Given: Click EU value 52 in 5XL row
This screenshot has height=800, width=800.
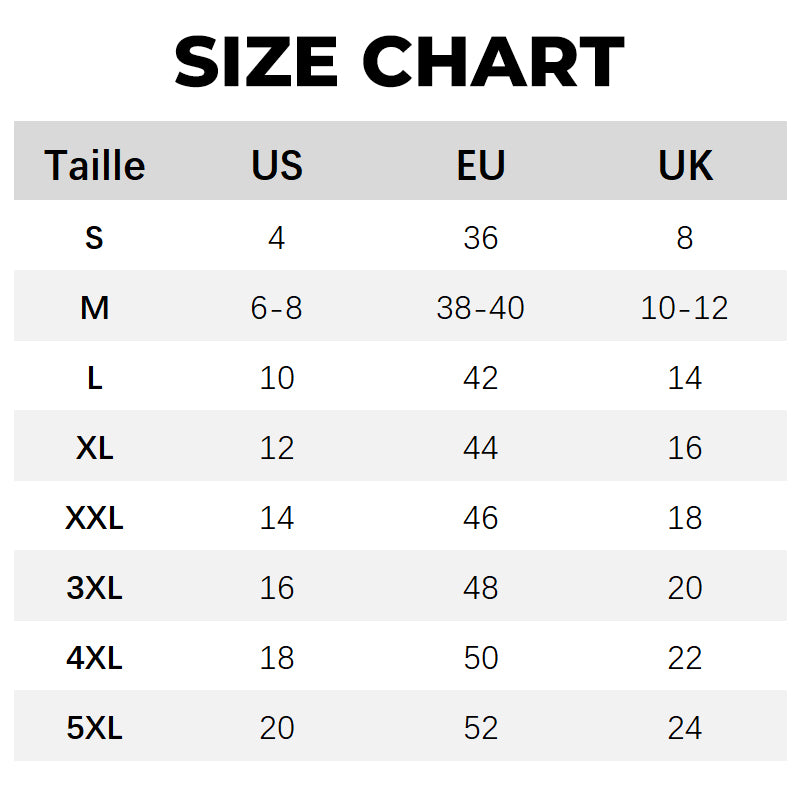Looking at the screenshot, I should pyautogui.click(x=481, y=728).
